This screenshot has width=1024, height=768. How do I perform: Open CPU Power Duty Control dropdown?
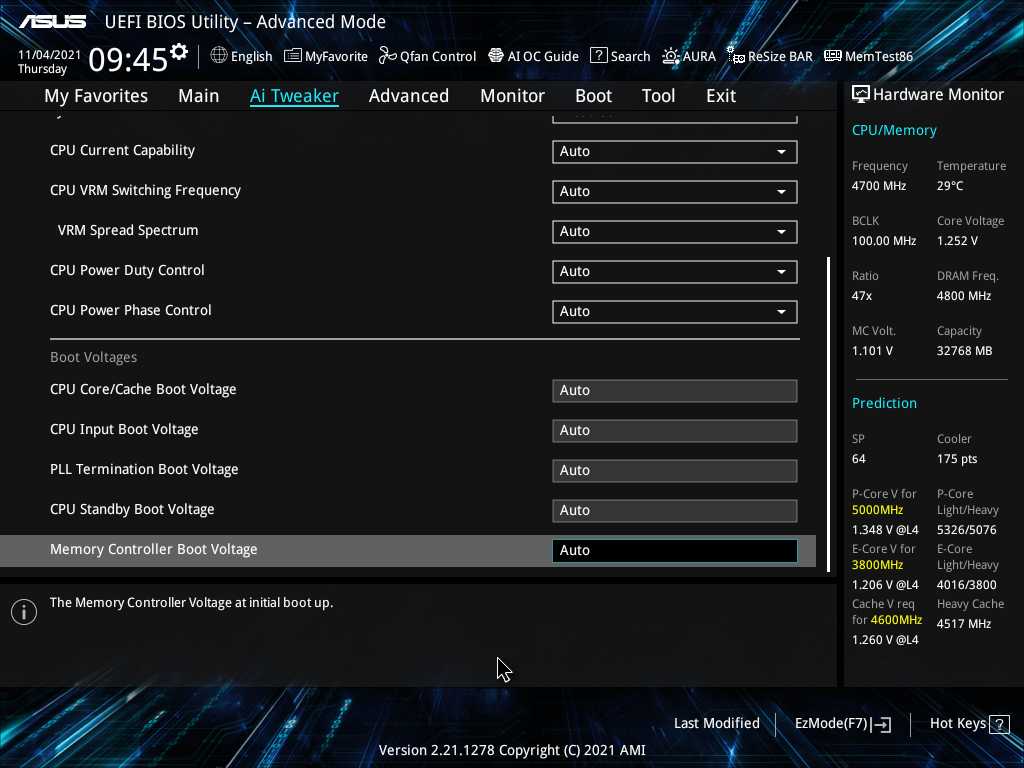pyautogui.click(x=675, y=272)
